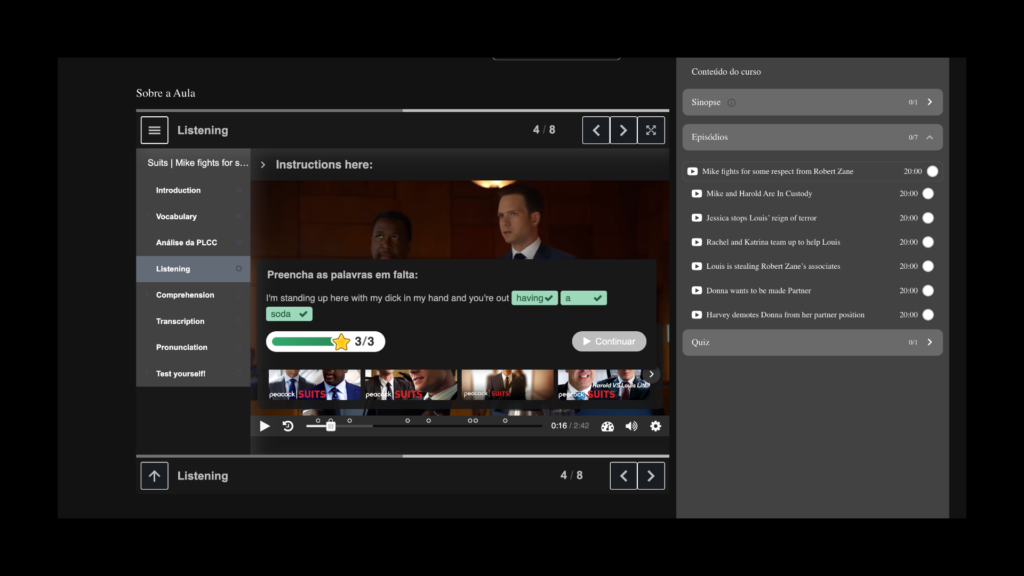The image size is (1024, 576).
Task: Expand the 'Instructions here:' chevron
Action: tap(263, 165)
